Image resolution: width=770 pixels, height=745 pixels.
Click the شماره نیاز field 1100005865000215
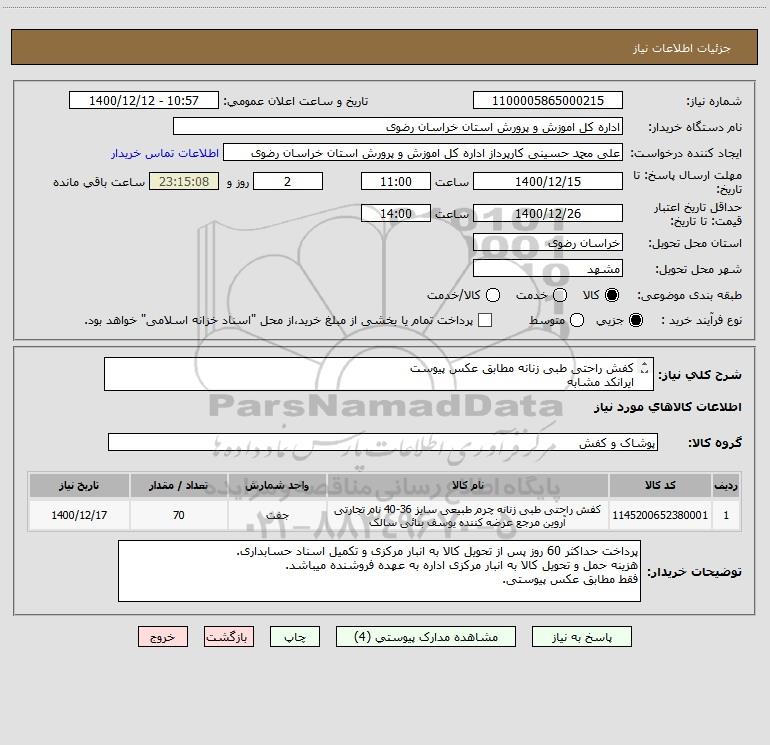point(548,100)
